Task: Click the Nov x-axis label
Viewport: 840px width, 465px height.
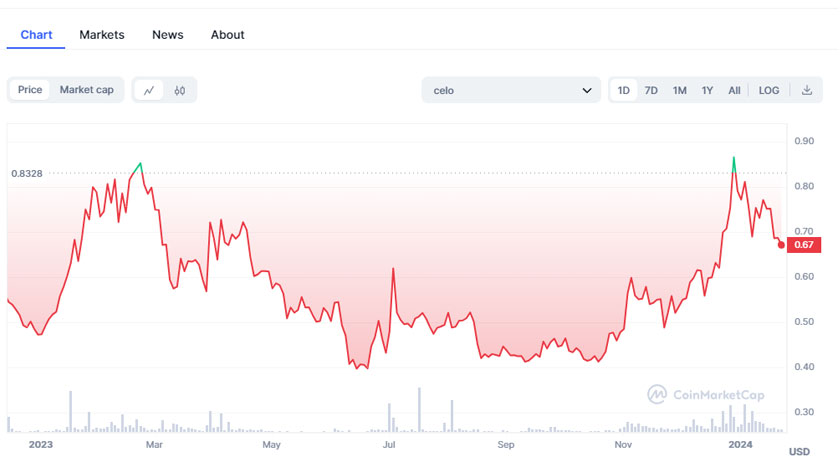Action: [623, 445]
